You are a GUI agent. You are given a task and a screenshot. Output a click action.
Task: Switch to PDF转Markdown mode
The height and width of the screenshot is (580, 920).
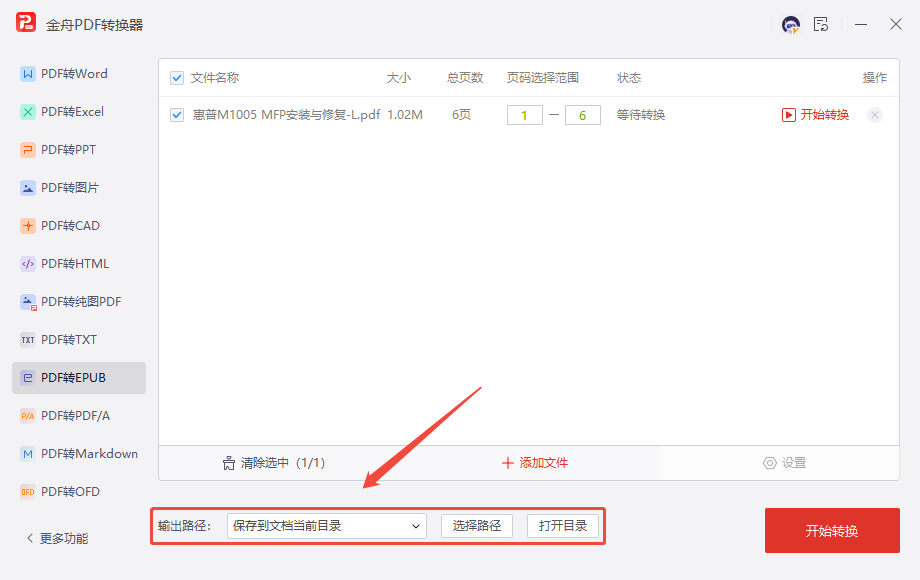[79, 454]
